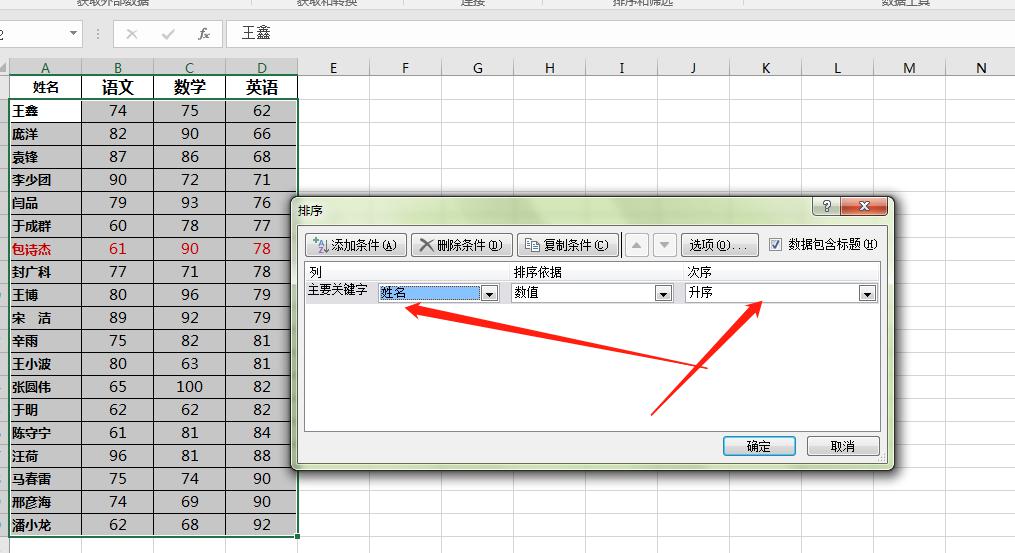This screenshot has width=1015, height=553.
Task: Select column A header
Action: [x=45, y=67]
